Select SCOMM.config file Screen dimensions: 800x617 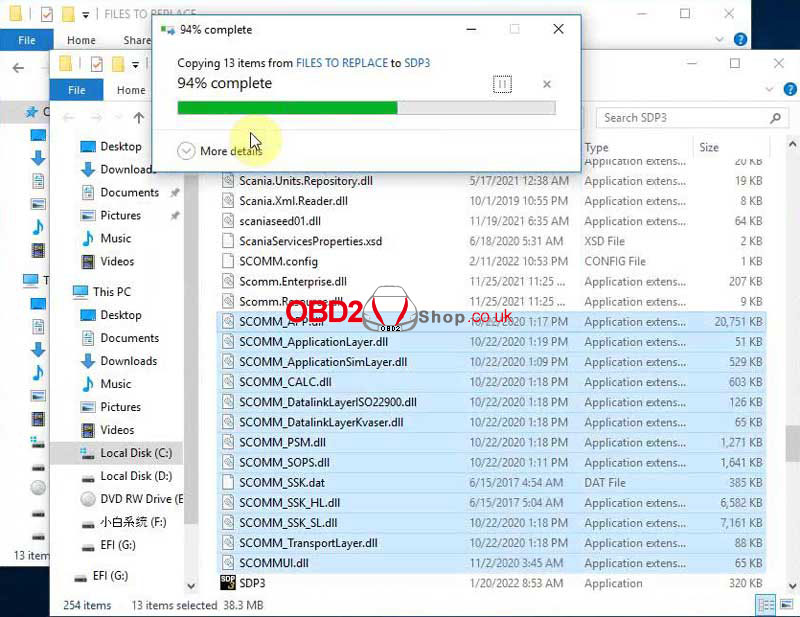click(x=278, y=261)
